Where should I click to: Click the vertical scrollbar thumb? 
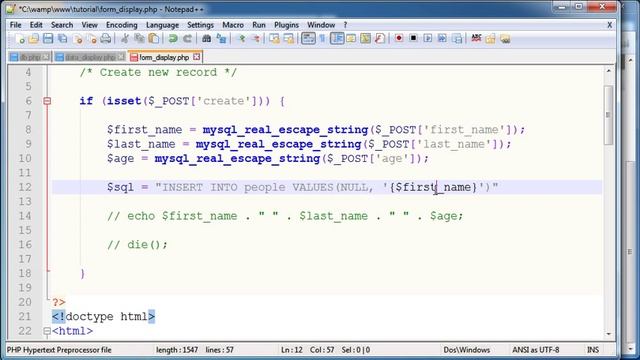coord(609,115)
